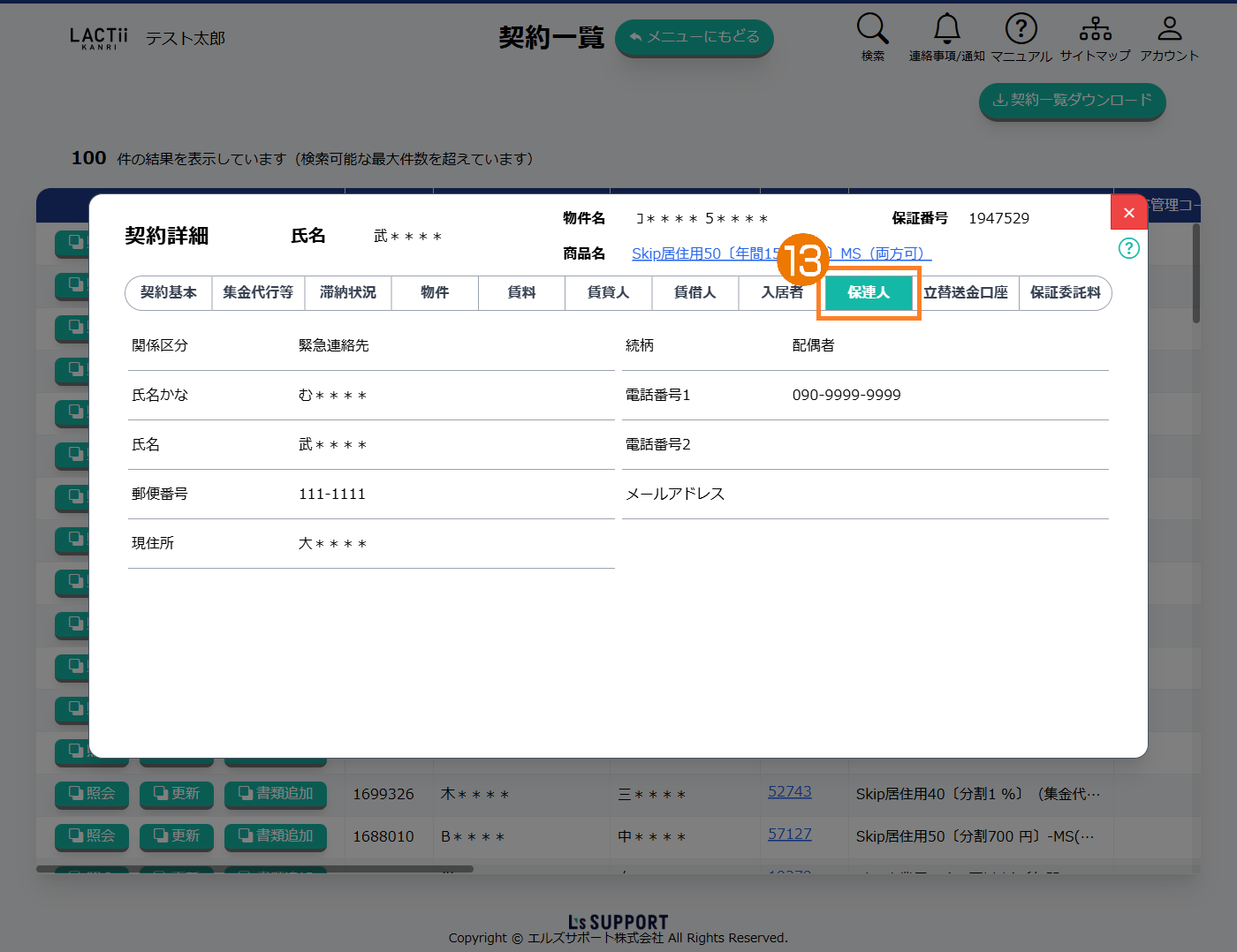The image size is (1237, 952).
Task: Open the 立替送金口座 tab
Action: [966, 292]
